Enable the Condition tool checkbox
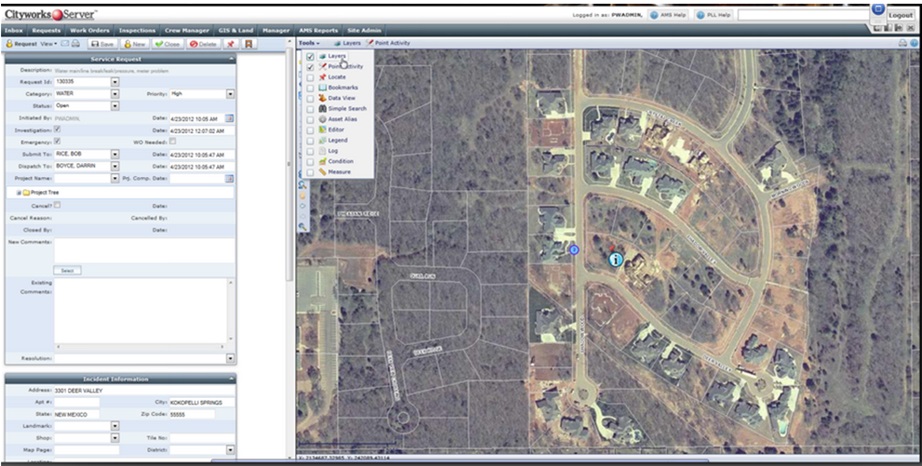 310,162
